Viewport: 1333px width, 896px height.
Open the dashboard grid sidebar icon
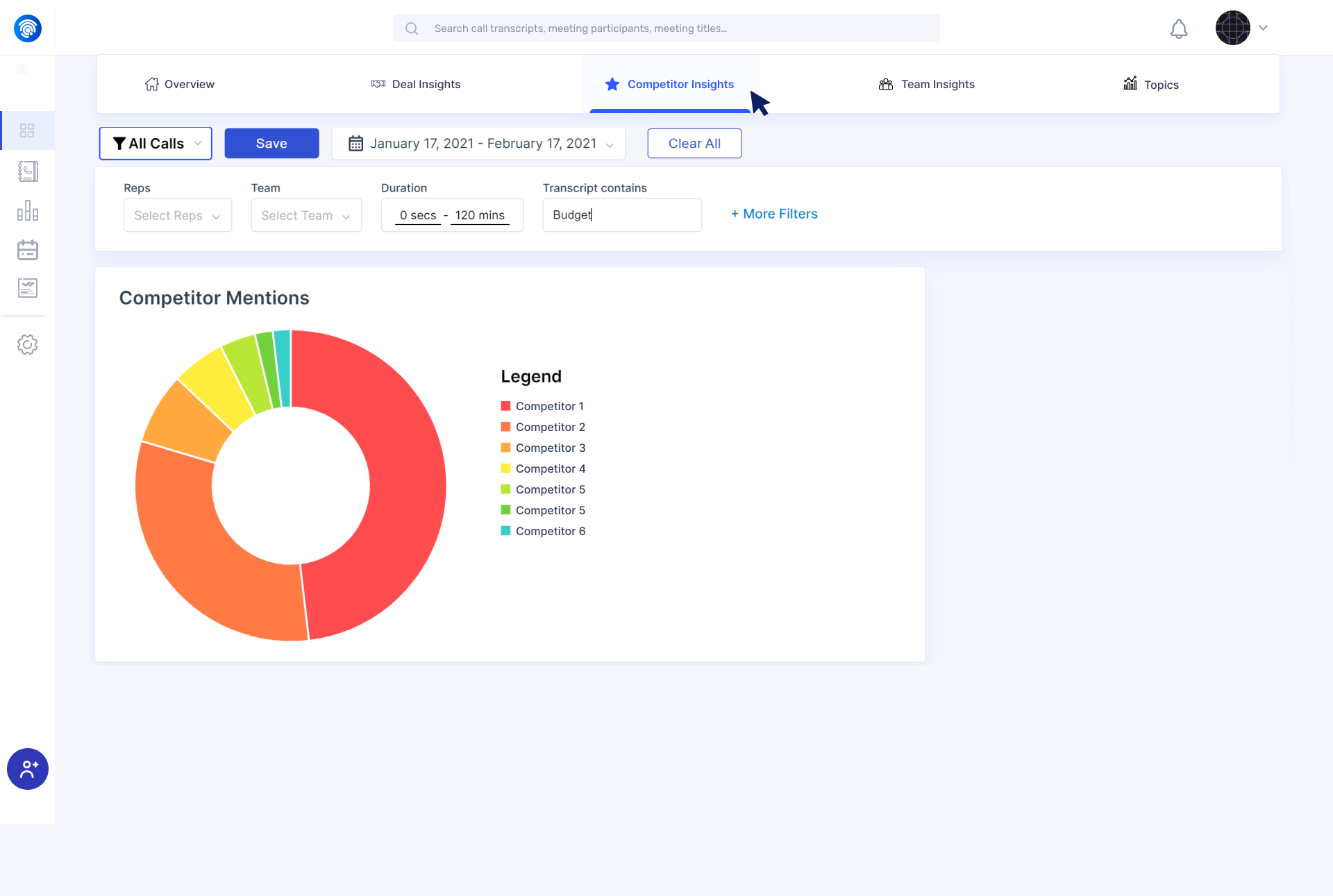(27, 130)
